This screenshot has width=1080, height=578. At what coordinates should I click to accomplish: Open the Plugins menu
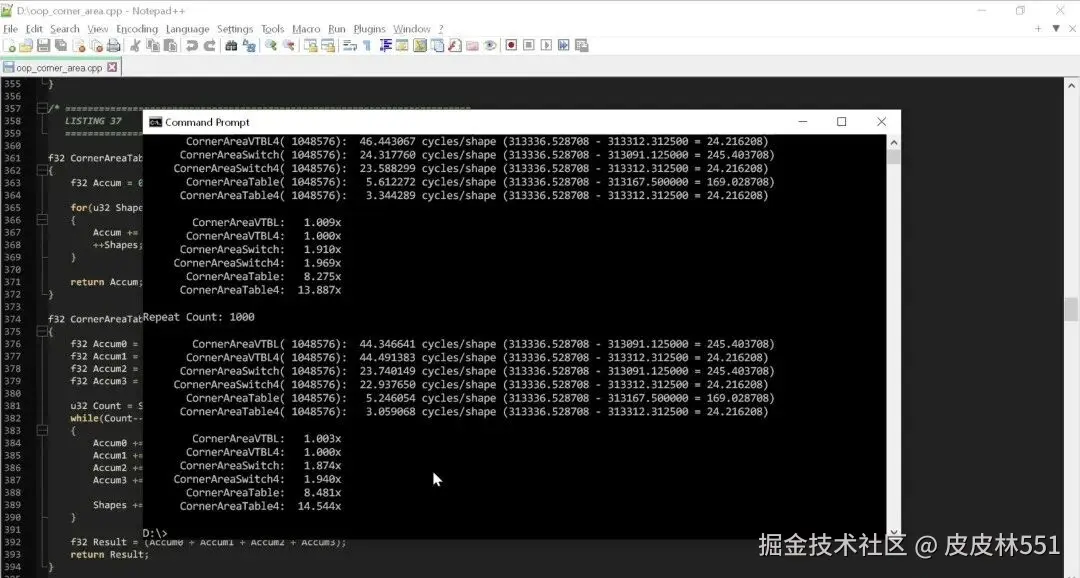[370, 29]
